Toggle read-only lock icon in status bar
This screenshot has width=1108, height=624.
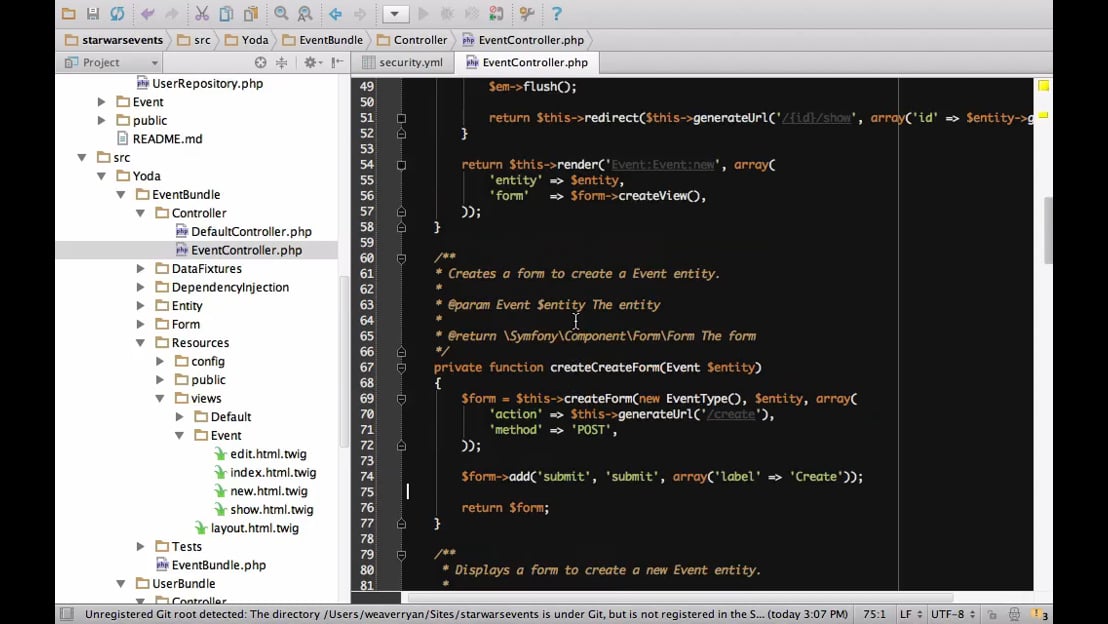(x=991, y=614)
